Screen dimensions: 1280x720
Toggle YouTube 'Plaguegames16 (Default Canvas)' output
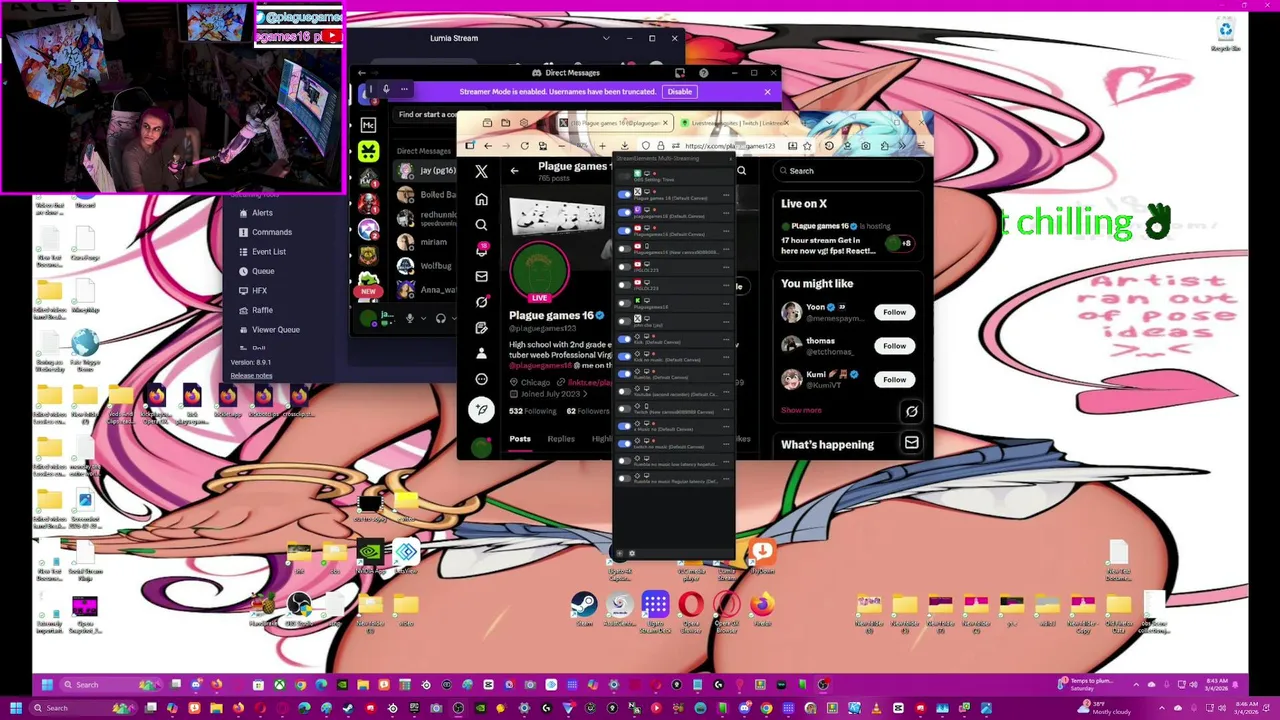(x=625, y=231)
